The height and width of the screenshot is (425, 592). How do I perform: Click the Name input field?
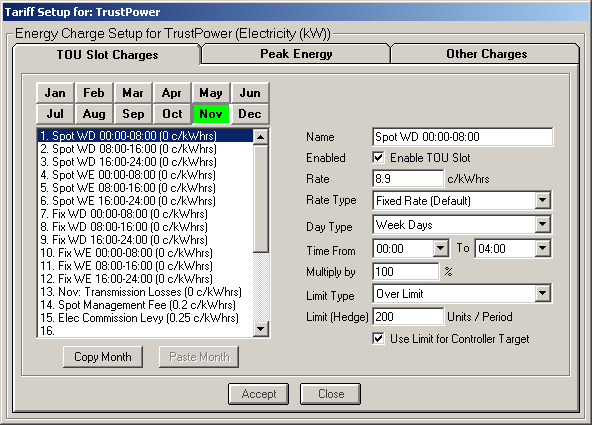pos(462,137)
